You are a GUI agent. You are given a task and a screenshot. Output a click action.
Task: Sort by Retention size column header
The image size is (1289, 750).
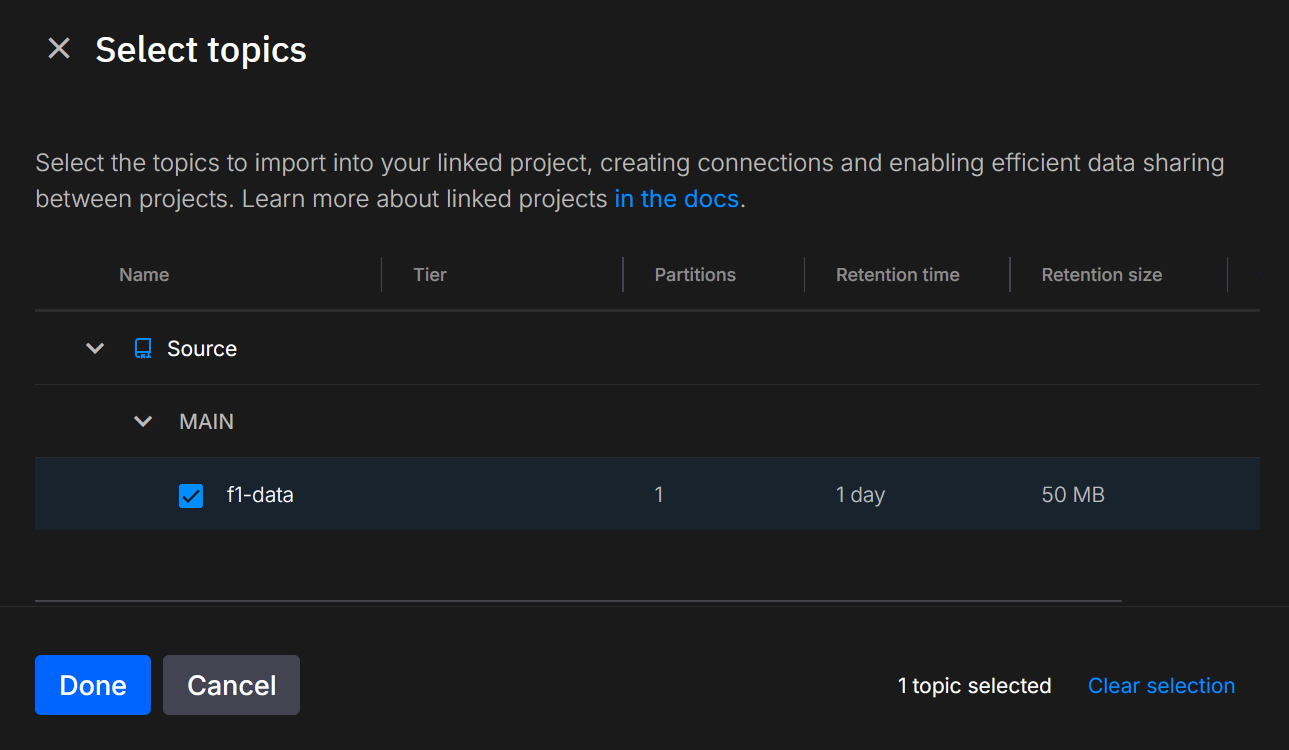point(1101,275)
